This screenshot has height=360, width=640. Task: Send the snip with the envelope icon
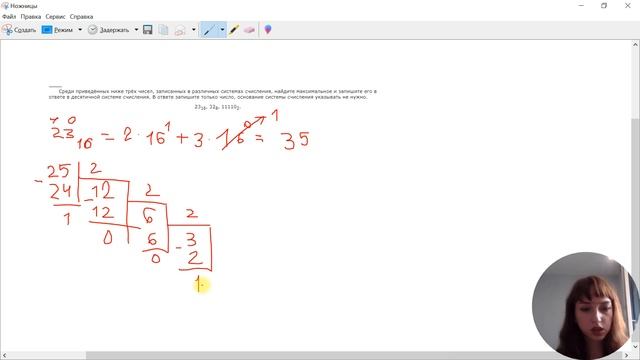pyautogui.click(x=180, y=30)
